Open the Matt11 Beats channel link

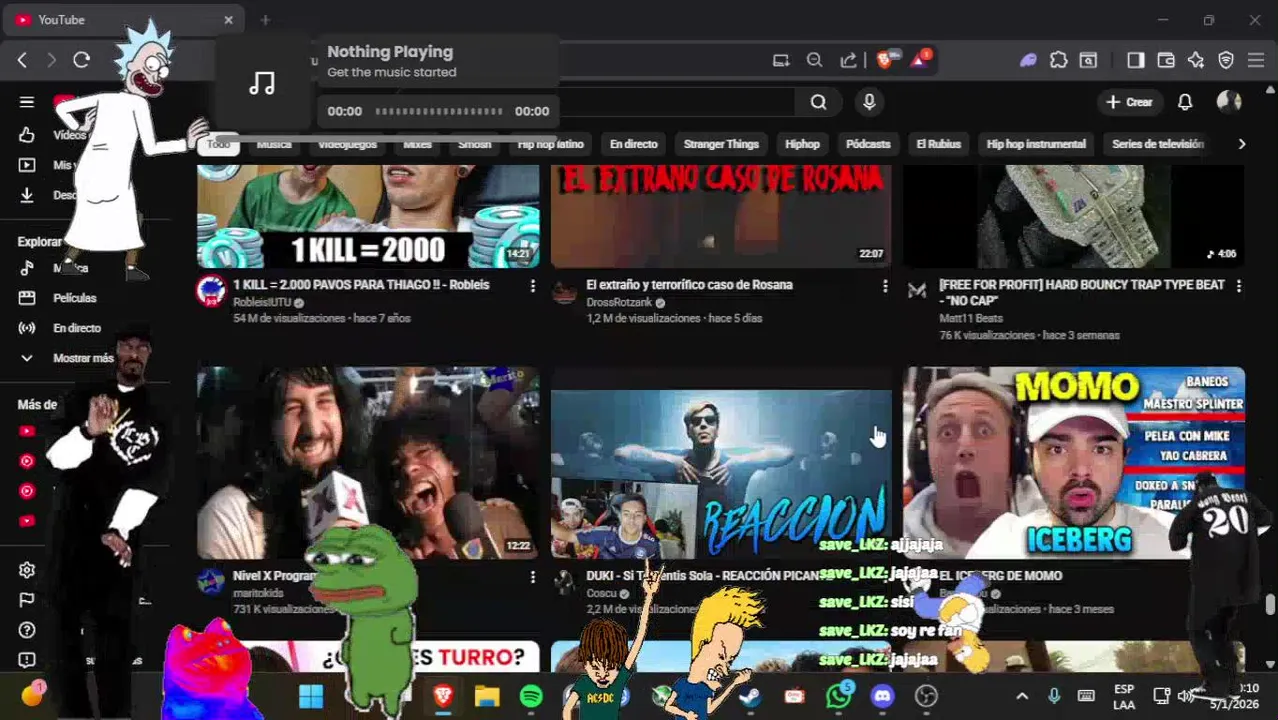click(971, 318)
